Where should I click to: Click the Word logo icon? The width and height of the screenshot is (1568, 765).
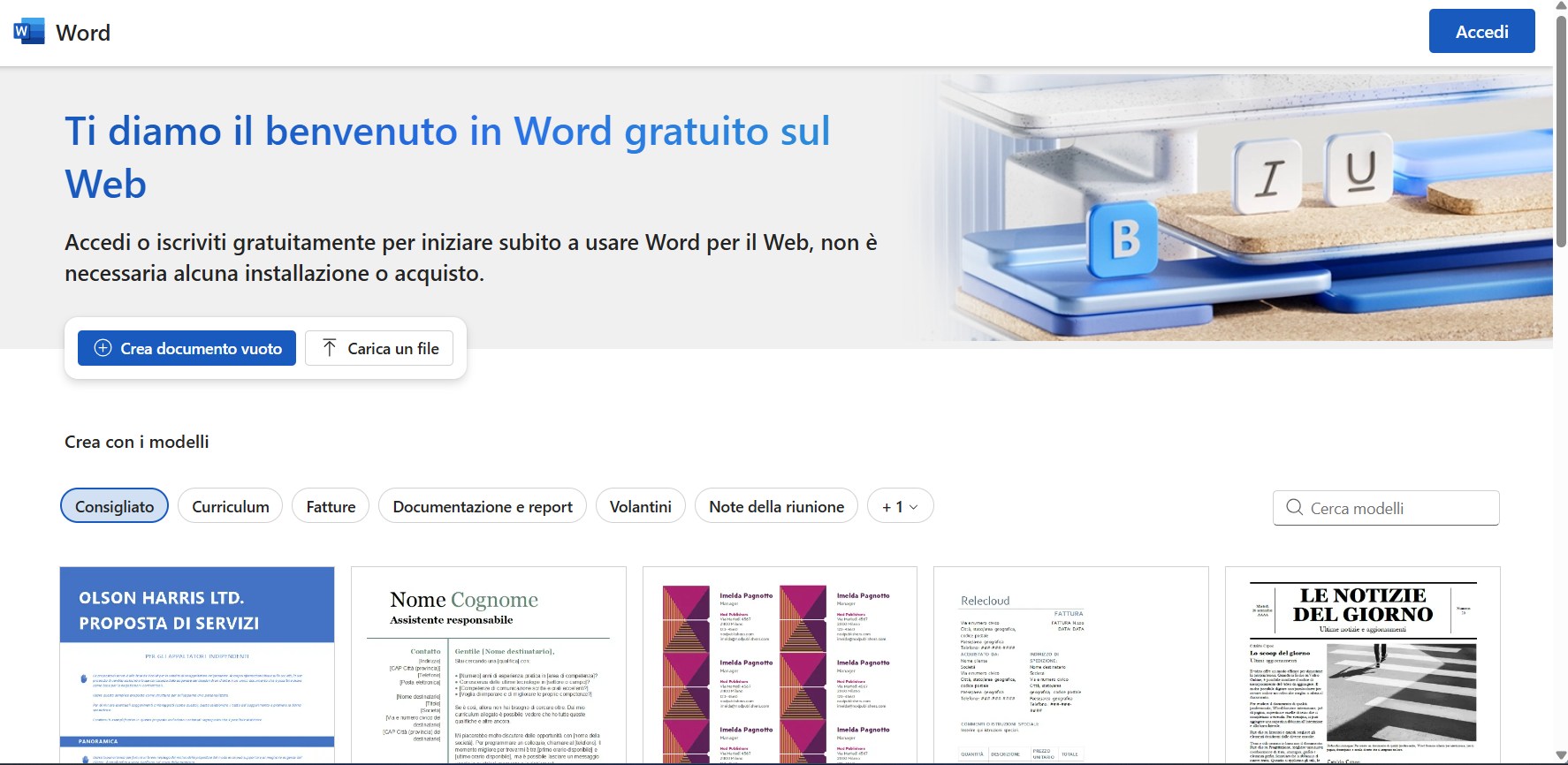click(x=28, y=32)
